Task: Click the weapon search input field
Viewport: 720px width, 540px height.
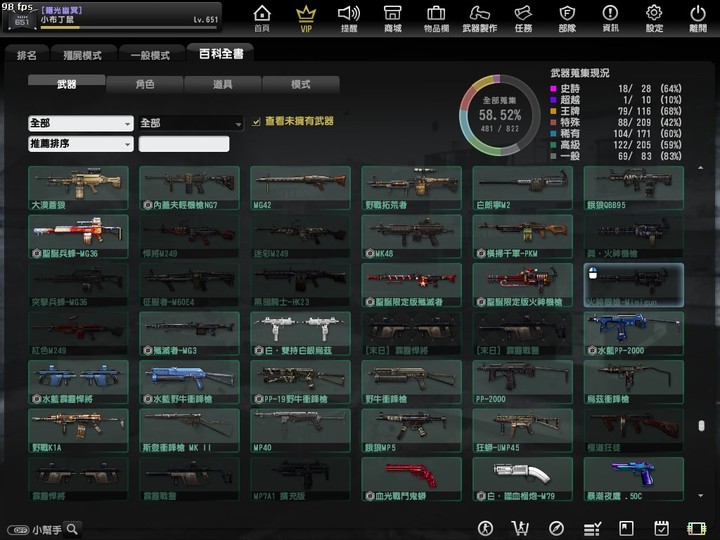Action: pos(184,144)
